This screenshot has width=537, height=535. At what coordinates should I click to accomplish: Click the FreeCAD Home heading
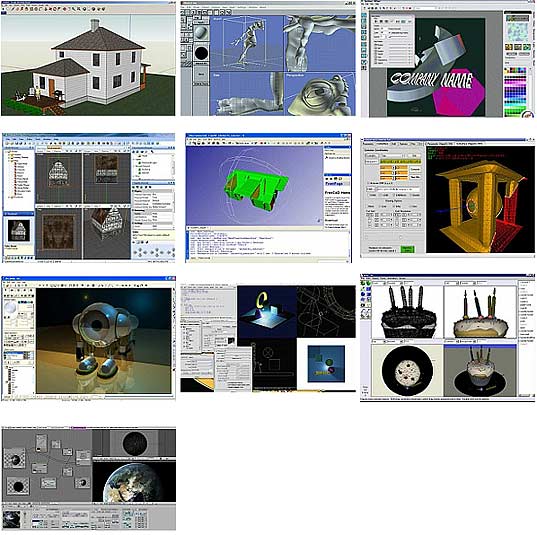pyautogui.click(x=337, y=193)
